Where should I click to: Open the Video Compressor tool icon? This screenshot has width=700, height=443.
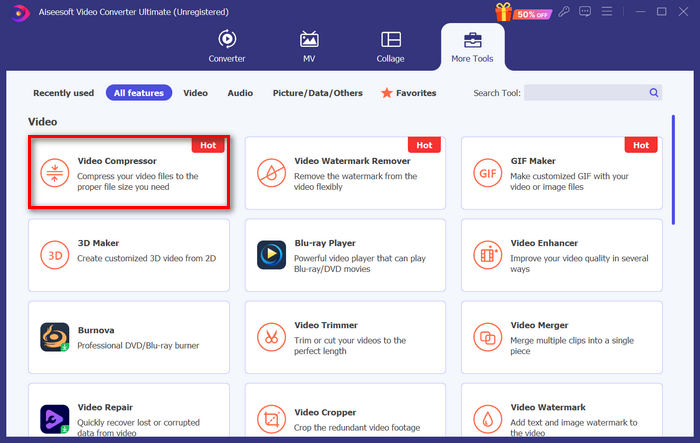tap(54, 173)
